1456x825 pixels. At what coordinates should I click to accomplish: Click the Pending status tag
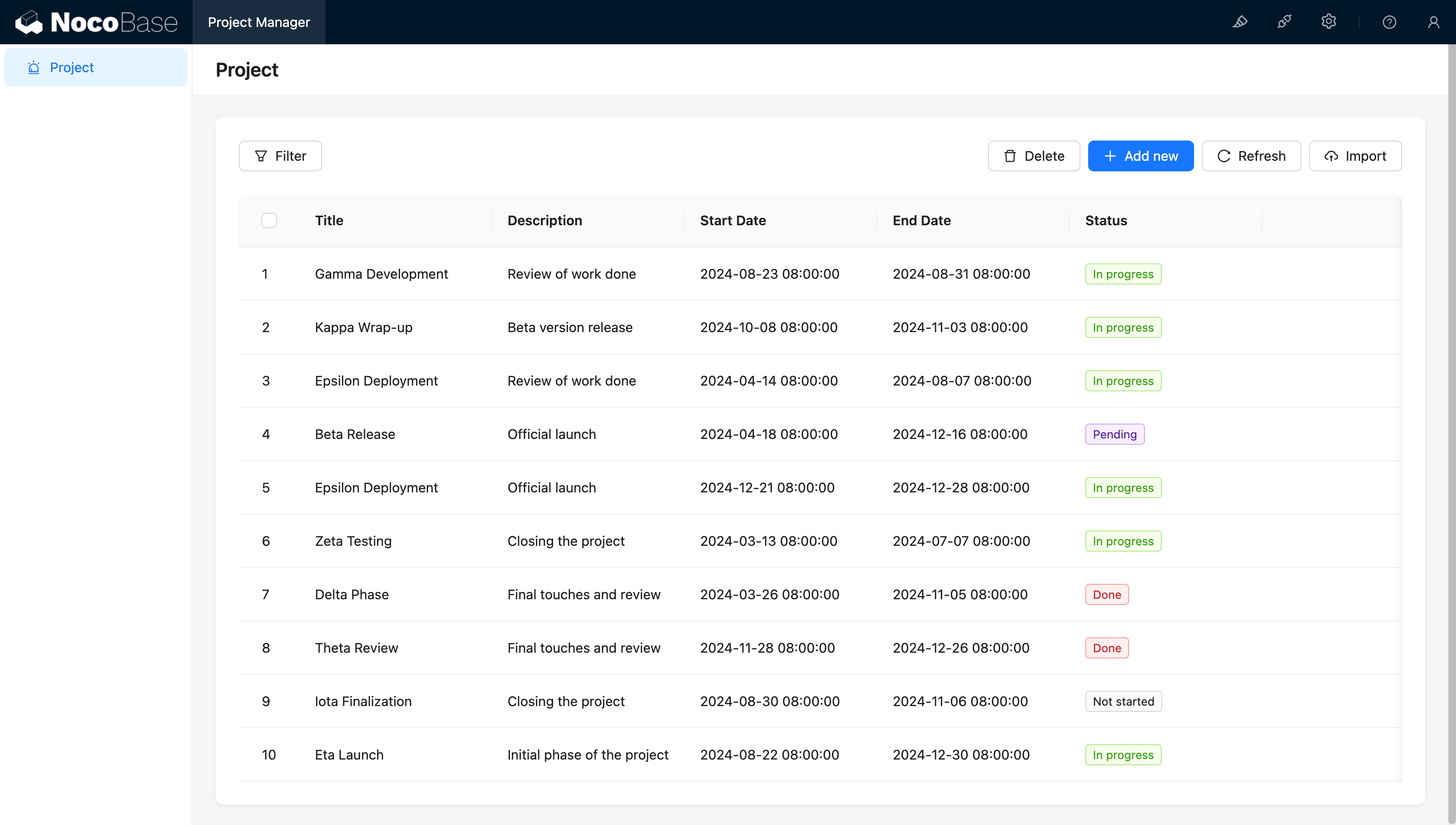[1114, 434]
